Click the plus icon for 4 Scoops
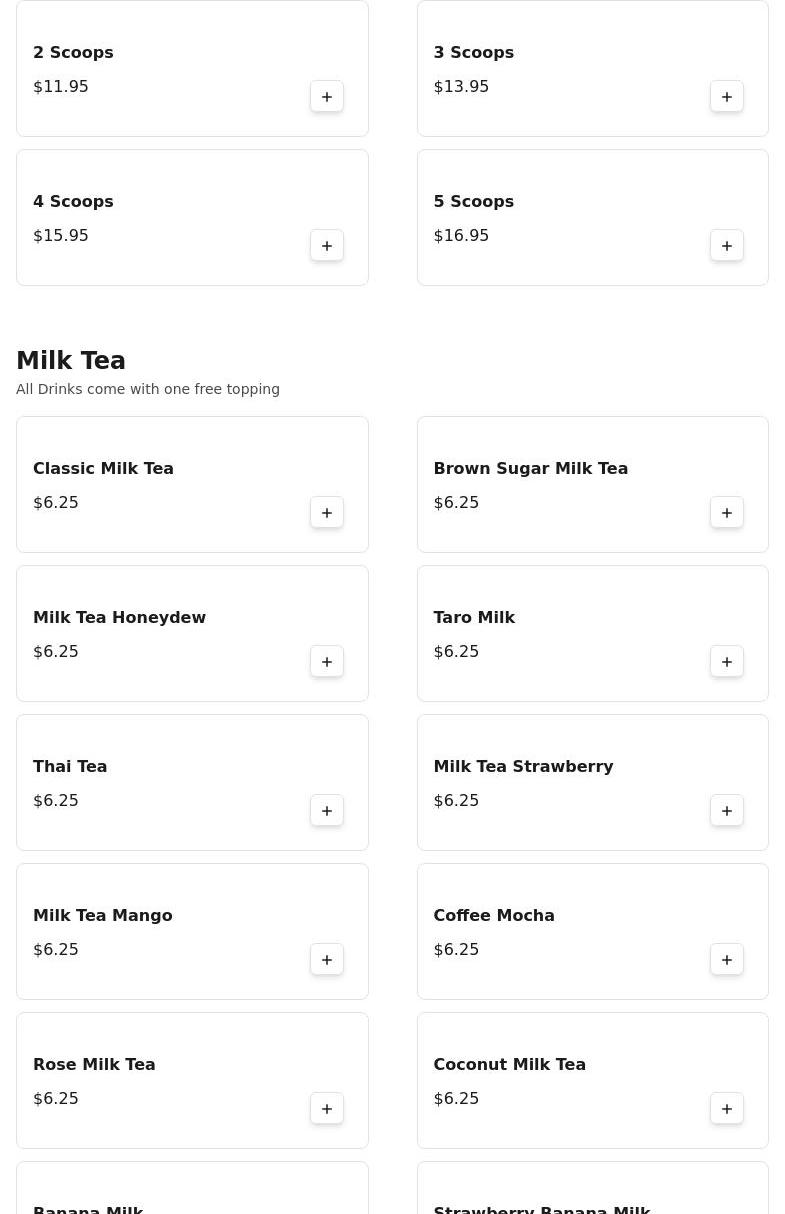This screenshot has height=1214, width=785. [x=327, y=246]
